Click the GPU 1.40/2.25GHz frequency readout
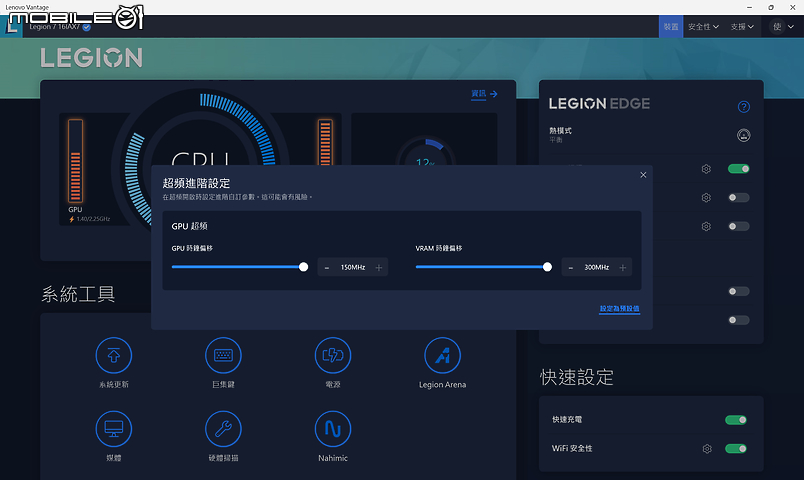The width and height of the screenshot is (804, 480). pyautogui.click(x=89, y=219)
